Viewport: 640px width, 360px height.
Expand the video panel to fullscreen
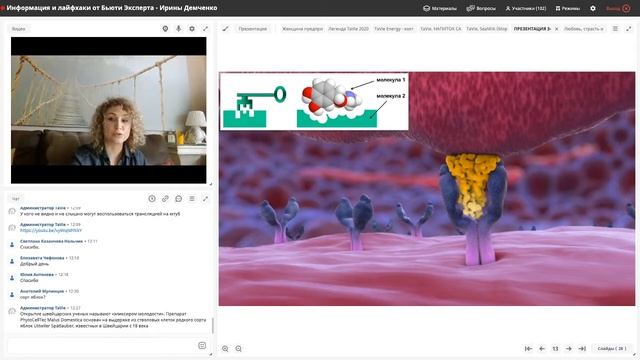pos(205,29)
